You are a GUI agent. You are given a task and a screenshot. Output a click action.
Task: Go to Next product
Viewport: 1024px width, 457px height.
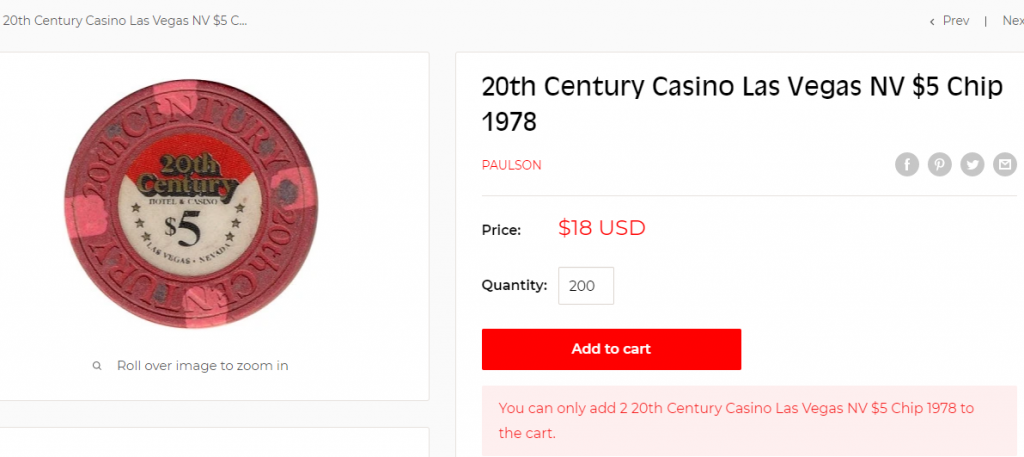pos(1012,21)
